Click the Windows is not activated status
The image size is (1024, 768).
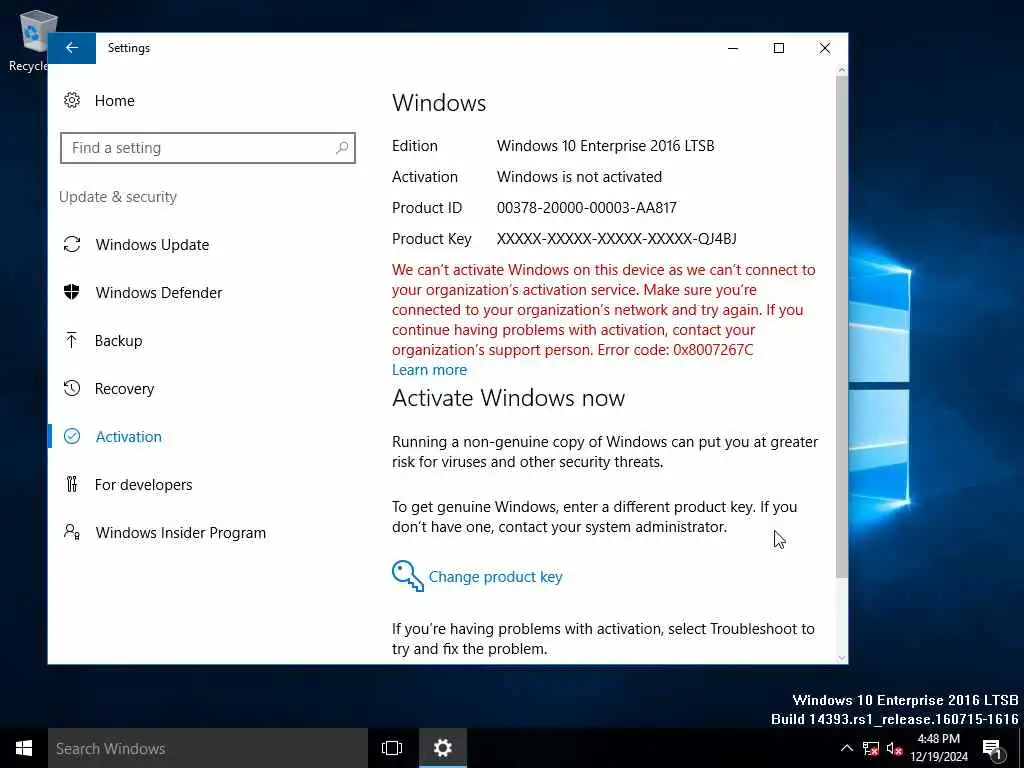(x=579, y=176)
